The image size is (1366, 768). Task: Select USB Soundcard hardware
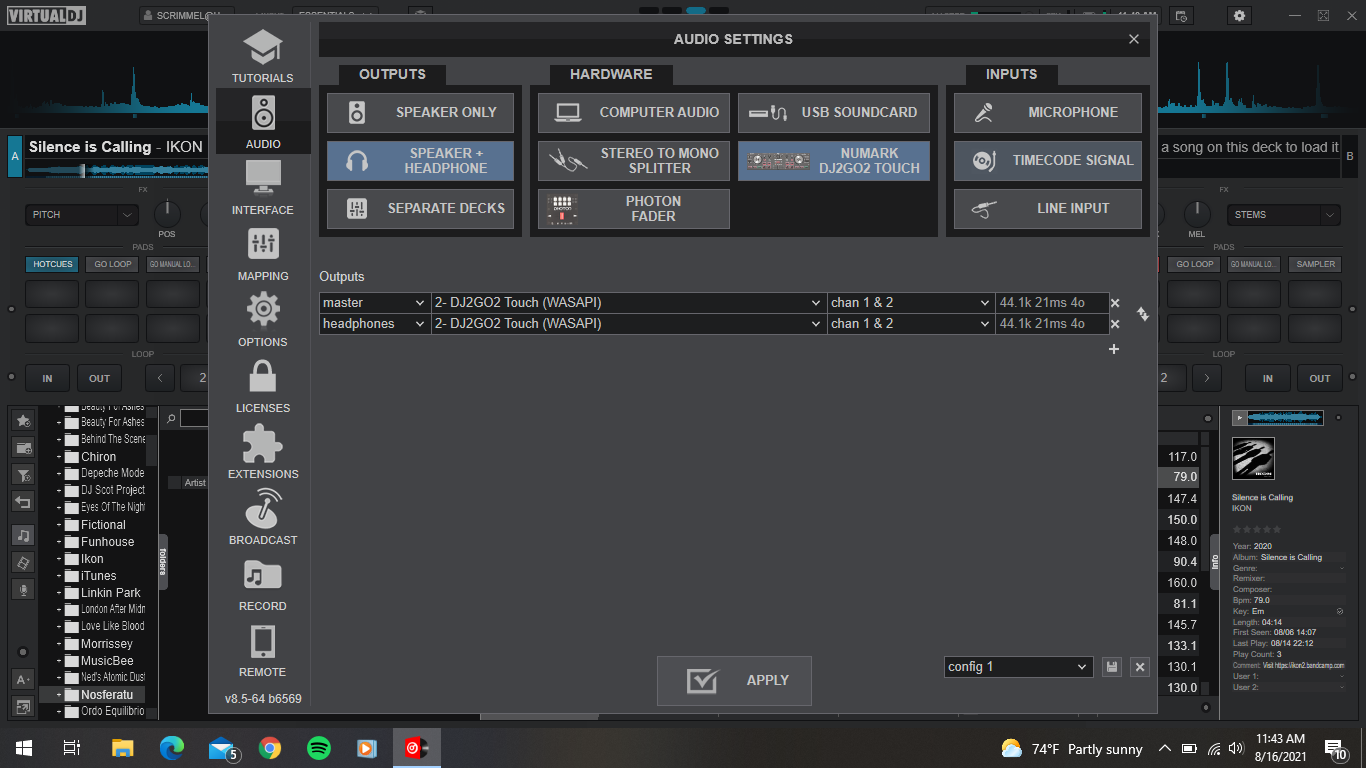[834, 112]
